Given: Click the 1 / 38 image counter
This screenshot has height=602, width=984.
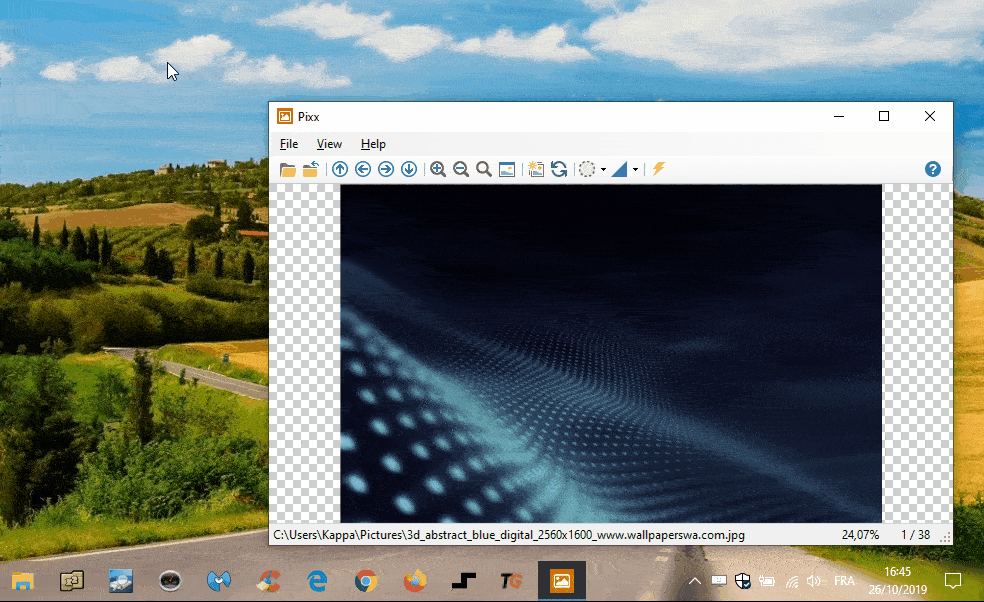Looking at the screenshot, I should point(916,535).
